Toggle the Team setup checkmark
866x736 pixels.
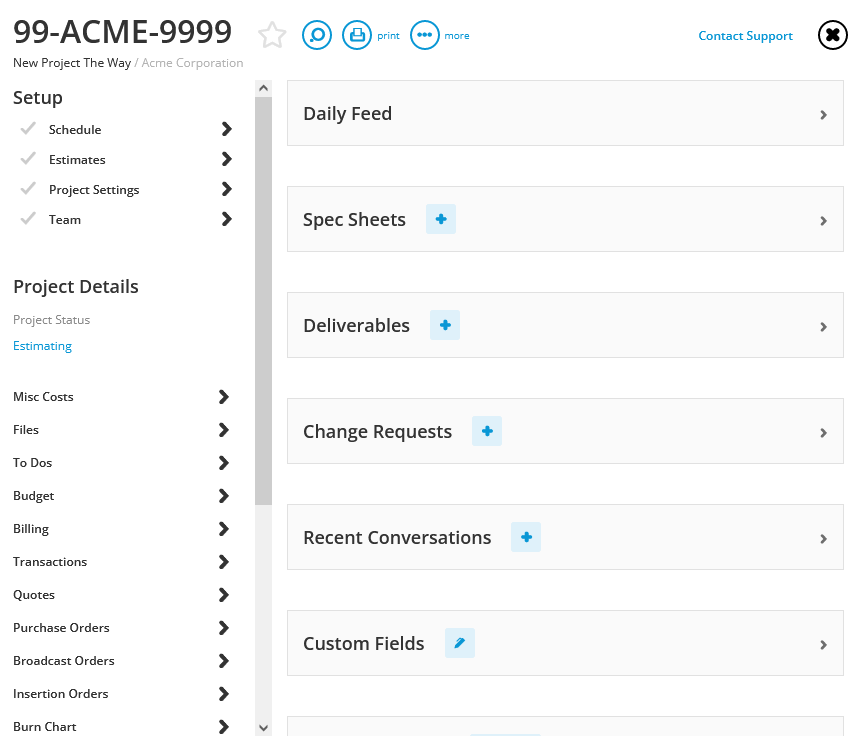[x=28, y=219]
